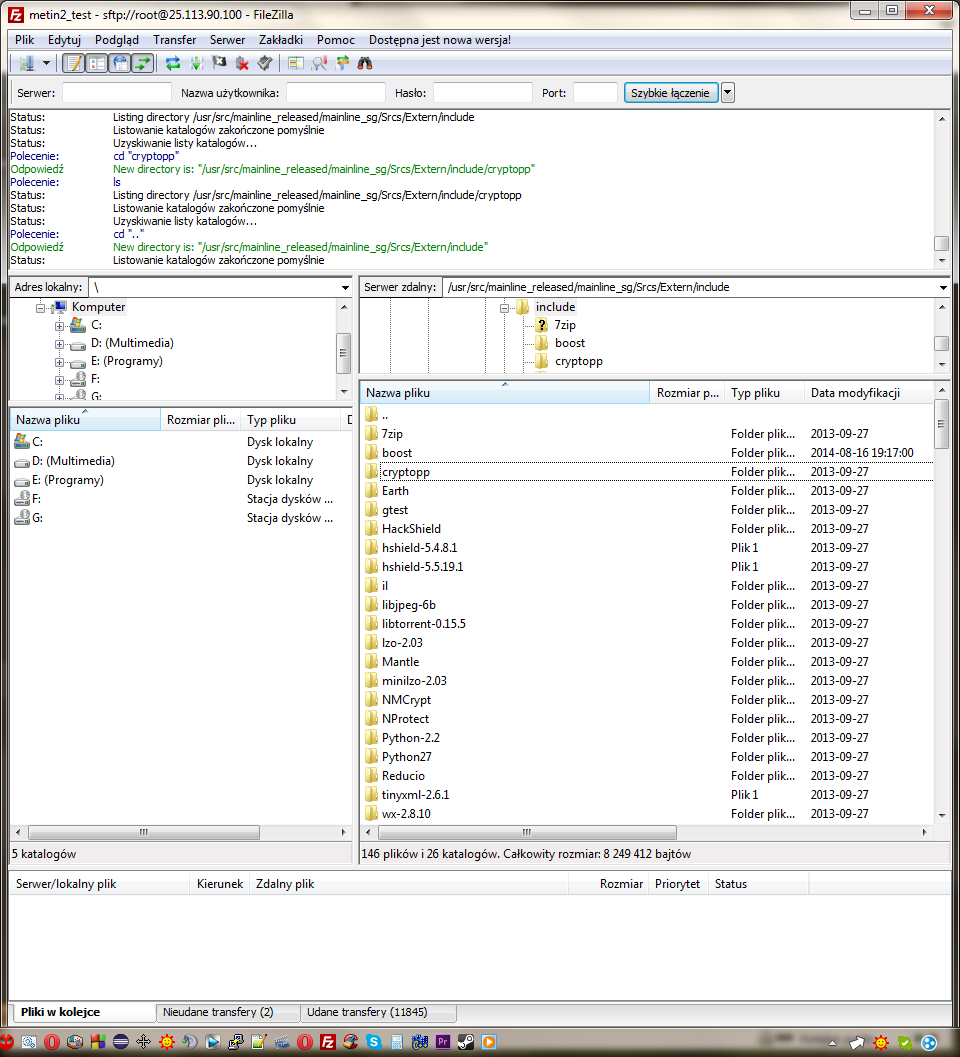Open FileZilla from the taskbar

pyautogui.click(x=328, y=1042)
